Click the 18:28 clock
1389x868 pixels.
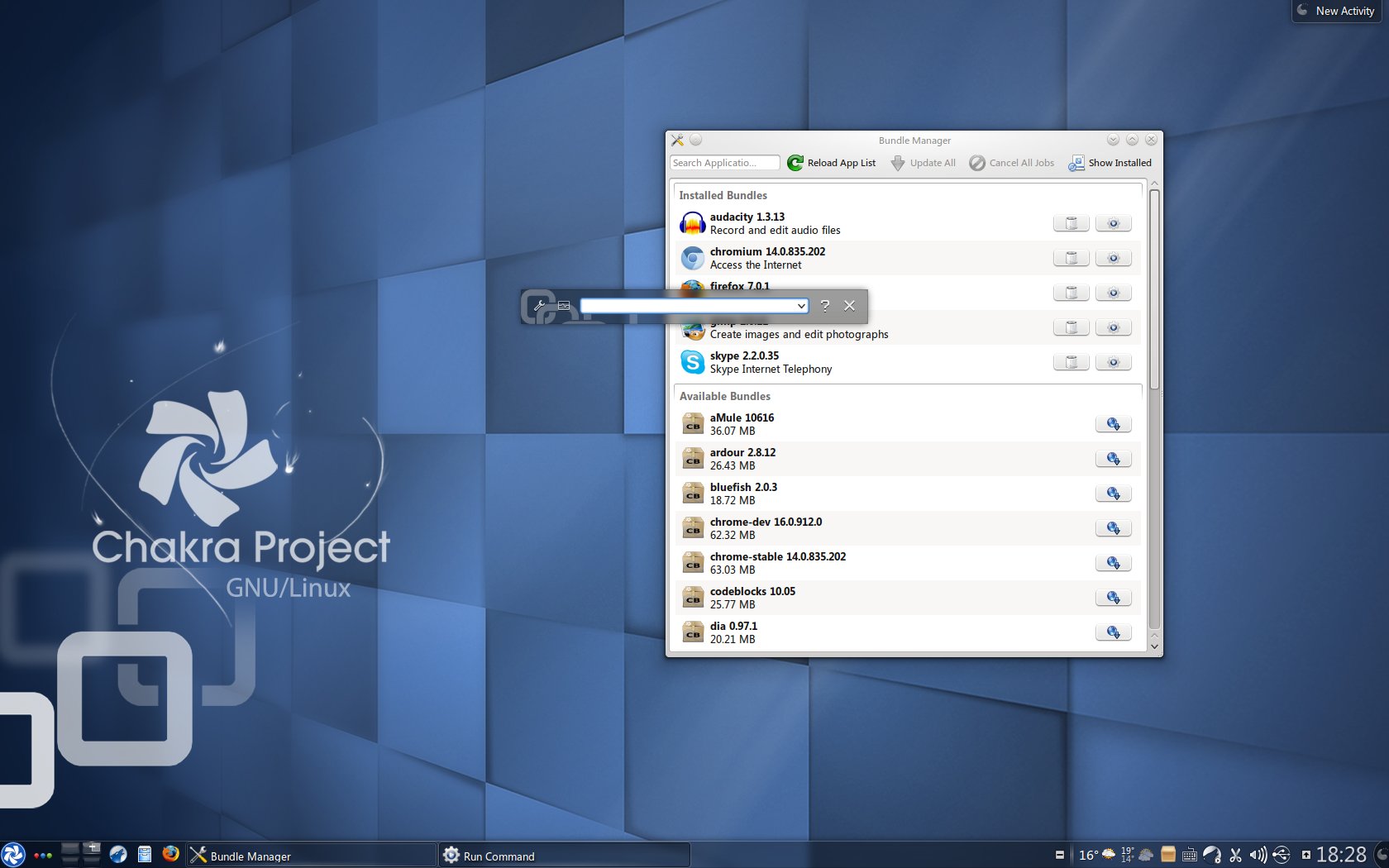click(x=1341, y=855)
